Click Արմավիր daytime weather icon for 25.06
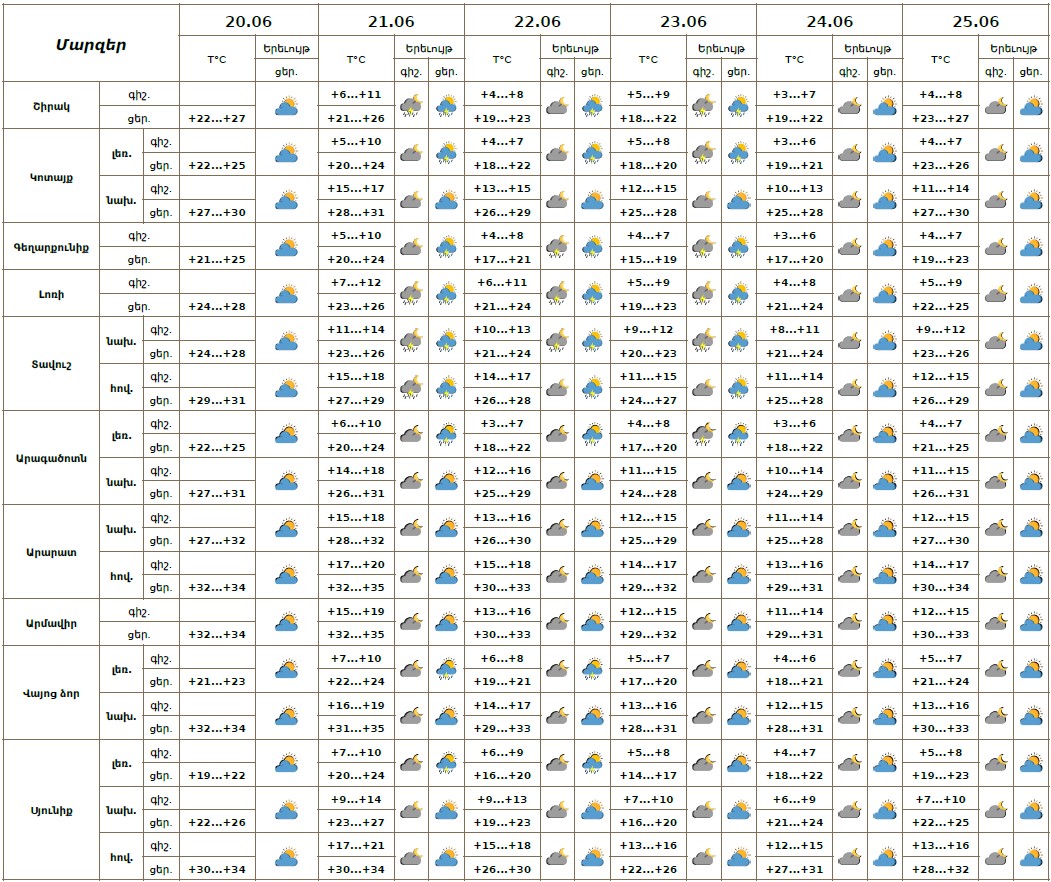Screen dimensions: 1051x882 (1031, 623)
